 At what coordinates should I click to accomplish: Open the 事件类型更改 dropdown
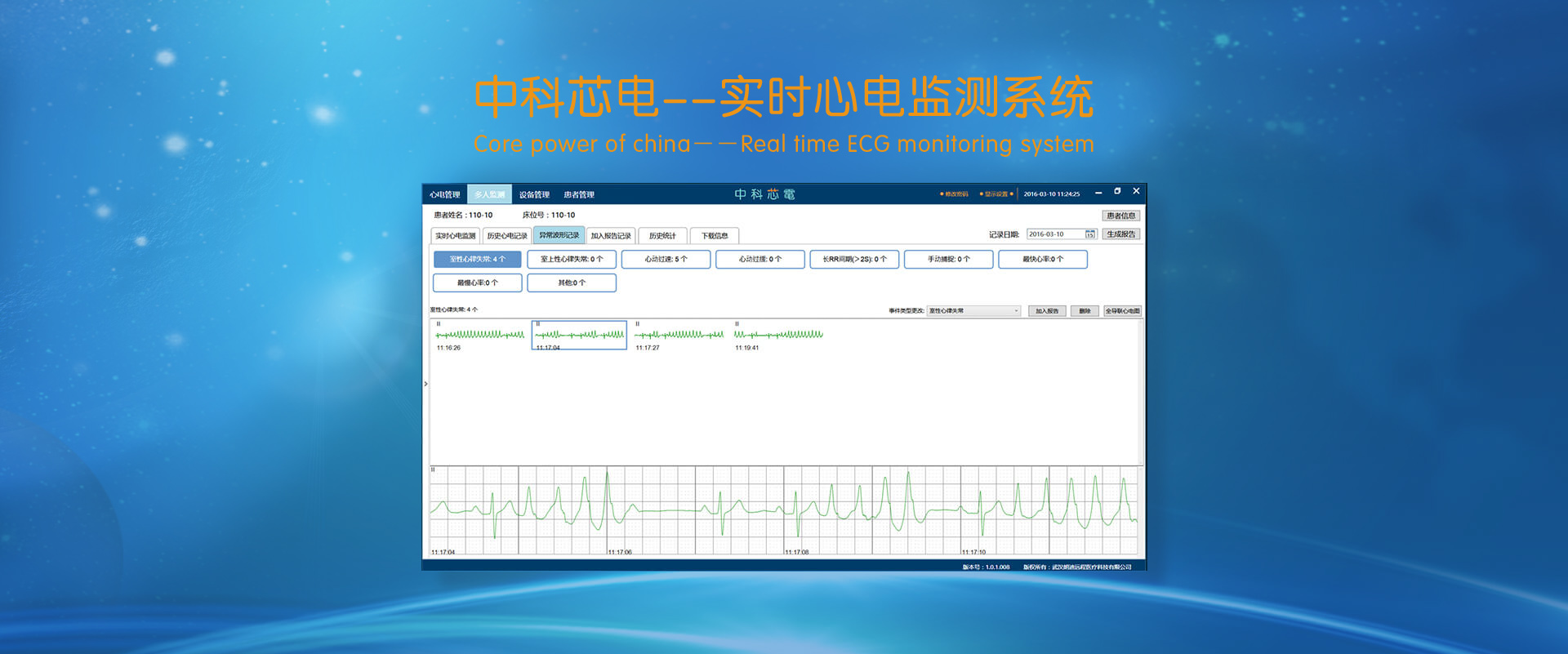[x=973, y=311]
